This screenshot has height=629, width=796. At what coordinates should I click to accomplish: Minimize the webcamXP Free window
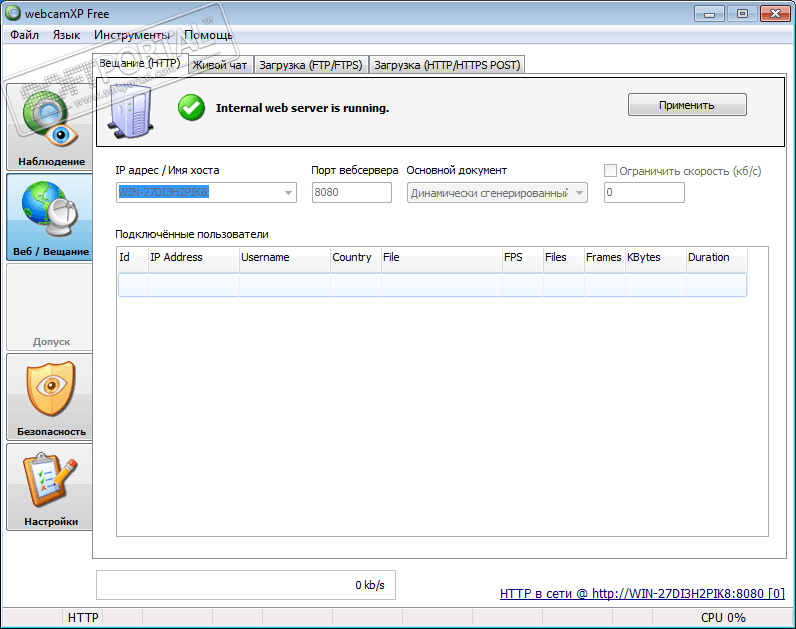[x=710, y=14]
